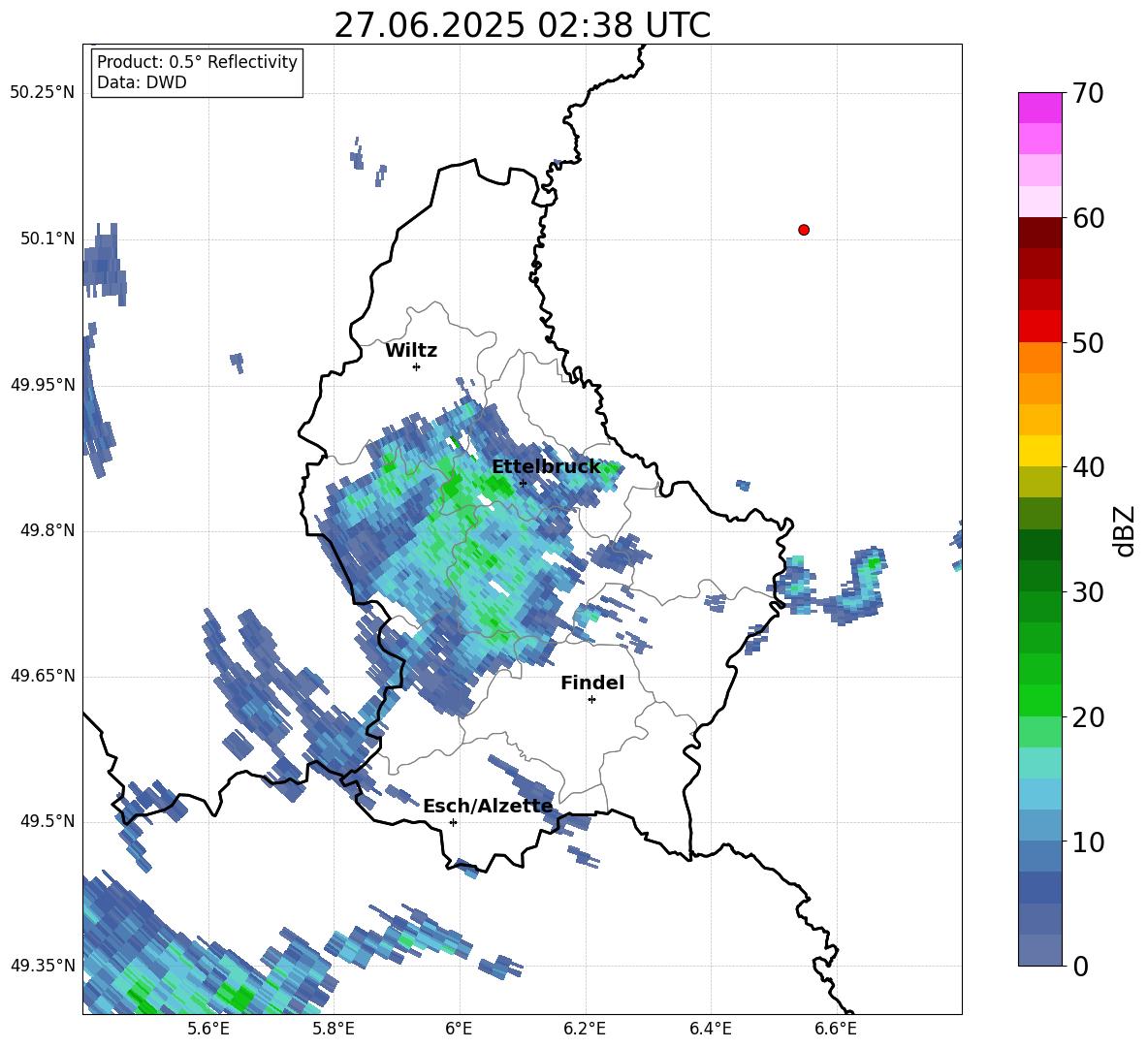Click the 49.8°N latitude label
Screen dimensions: 1148x1048
click(x=48, y=530)
